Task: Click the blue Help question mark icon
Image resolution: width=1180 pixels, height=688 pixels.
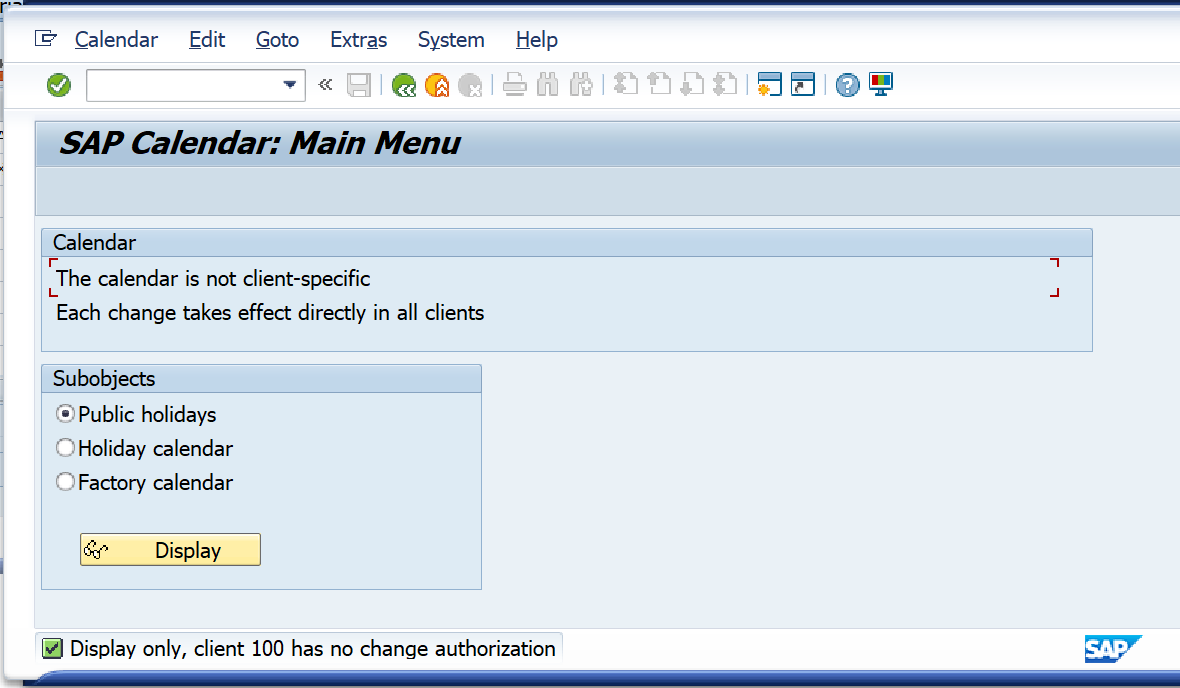Action: 847,85
